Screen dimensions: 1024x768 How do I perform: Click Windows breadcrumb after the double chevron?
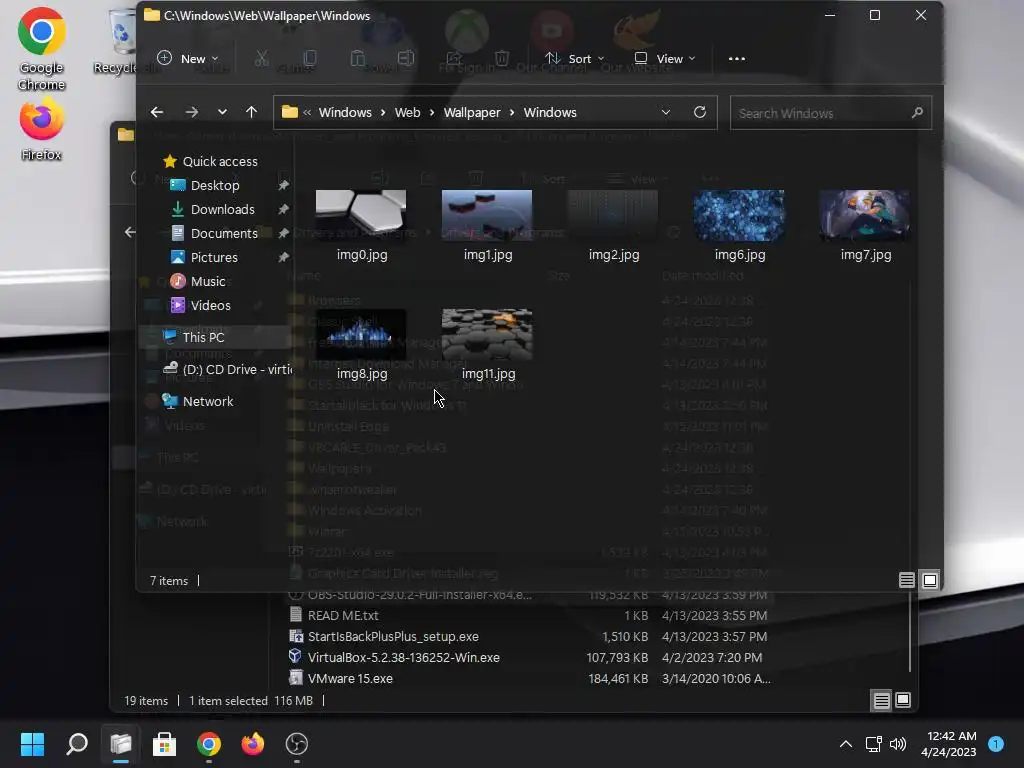click(x=345, y=112)
